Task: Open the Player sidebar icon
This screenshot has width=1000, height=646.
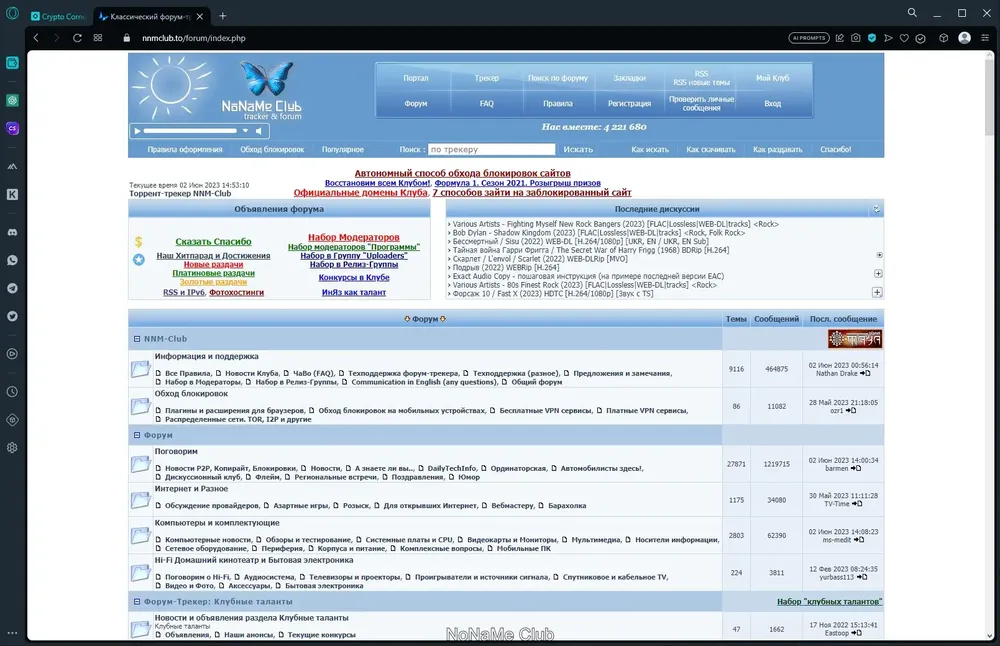Action: 12,354
